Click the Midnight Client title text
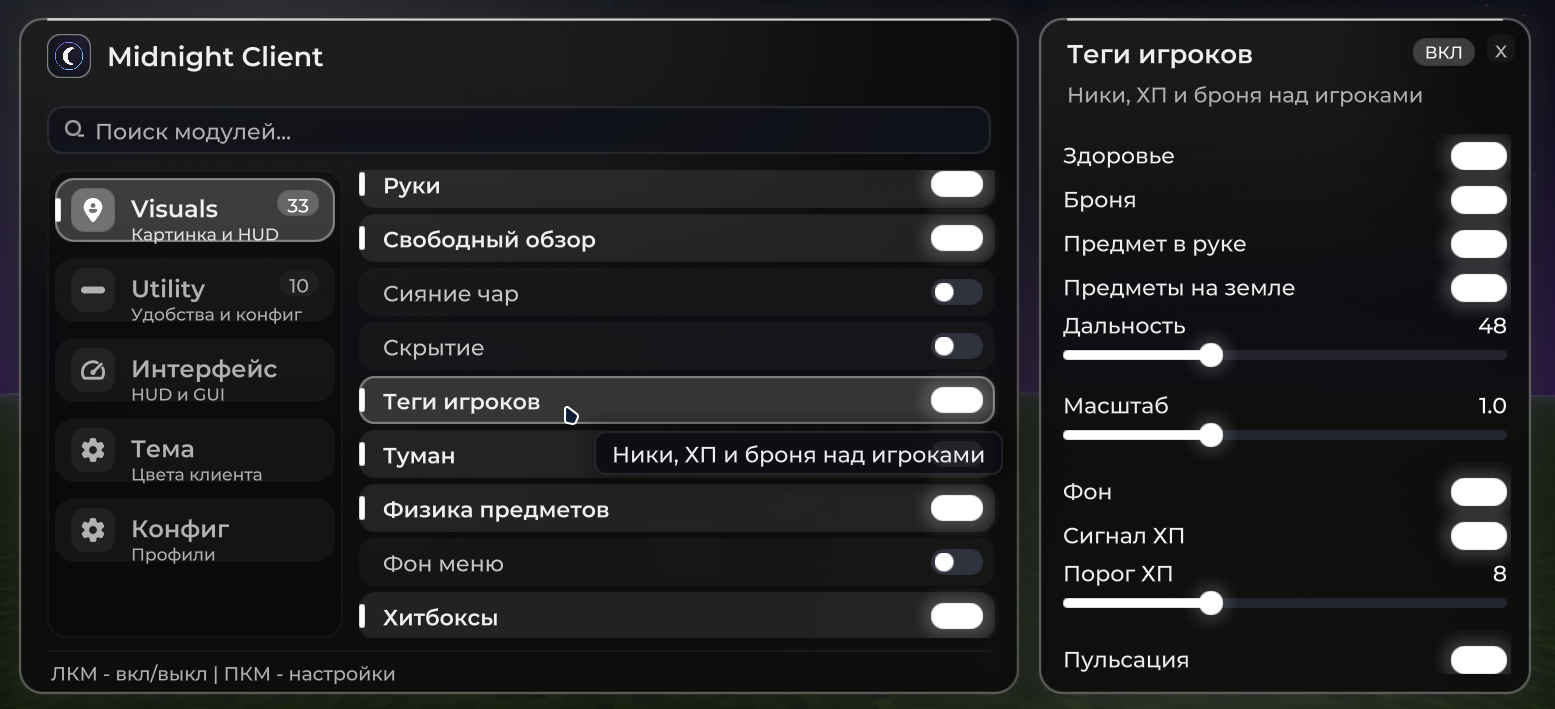 [x=215, y=57]
